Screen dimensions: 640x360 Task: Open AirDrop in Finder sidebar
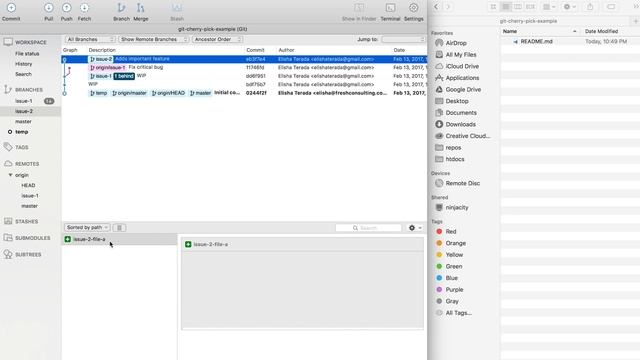click(456, 43)
